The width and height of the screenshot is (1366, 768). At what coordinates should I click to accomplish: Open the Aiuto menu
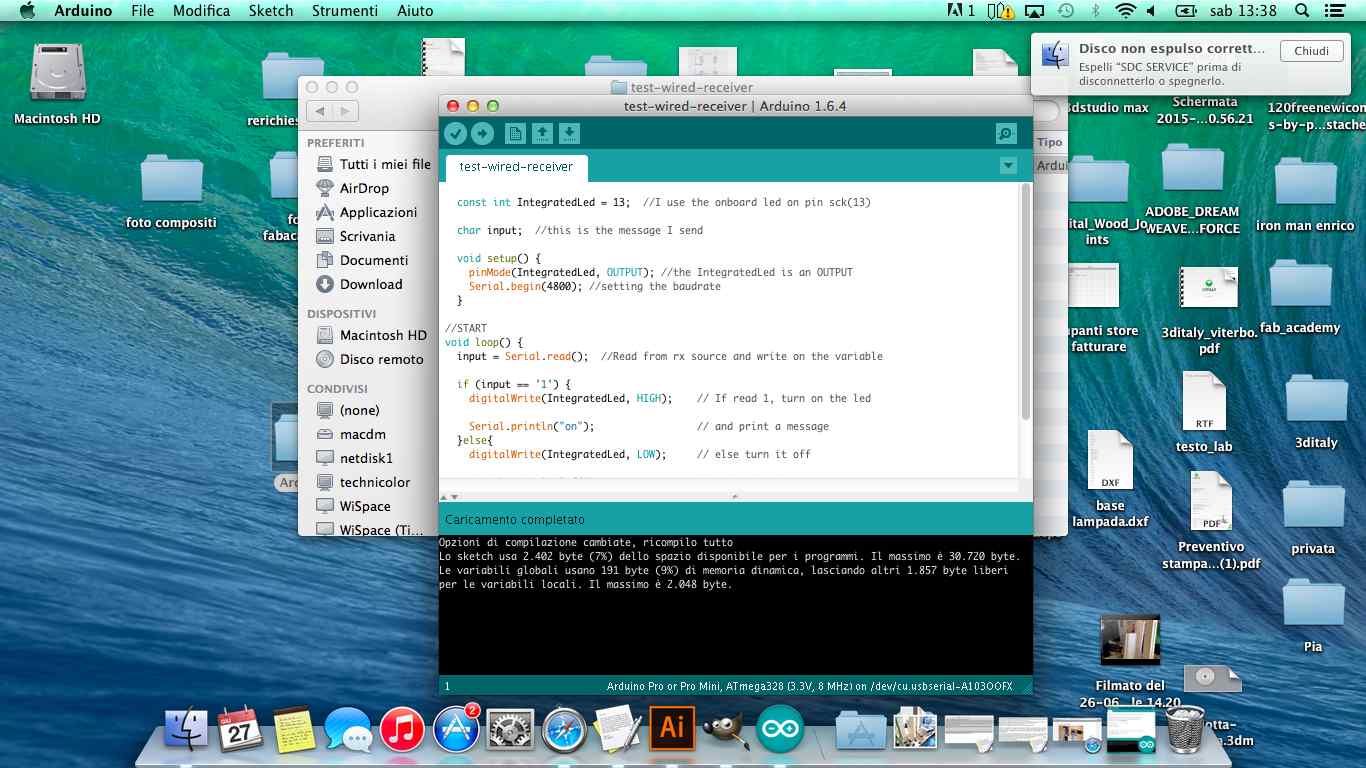(x=415, y=11)
